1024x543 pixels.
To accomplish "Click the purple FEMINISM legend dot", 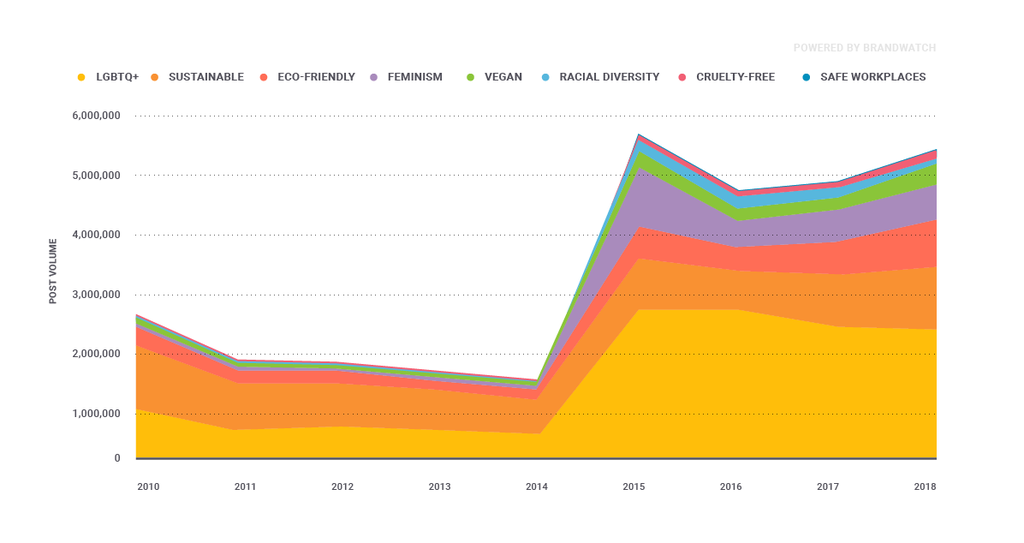I will pos(375,77).
